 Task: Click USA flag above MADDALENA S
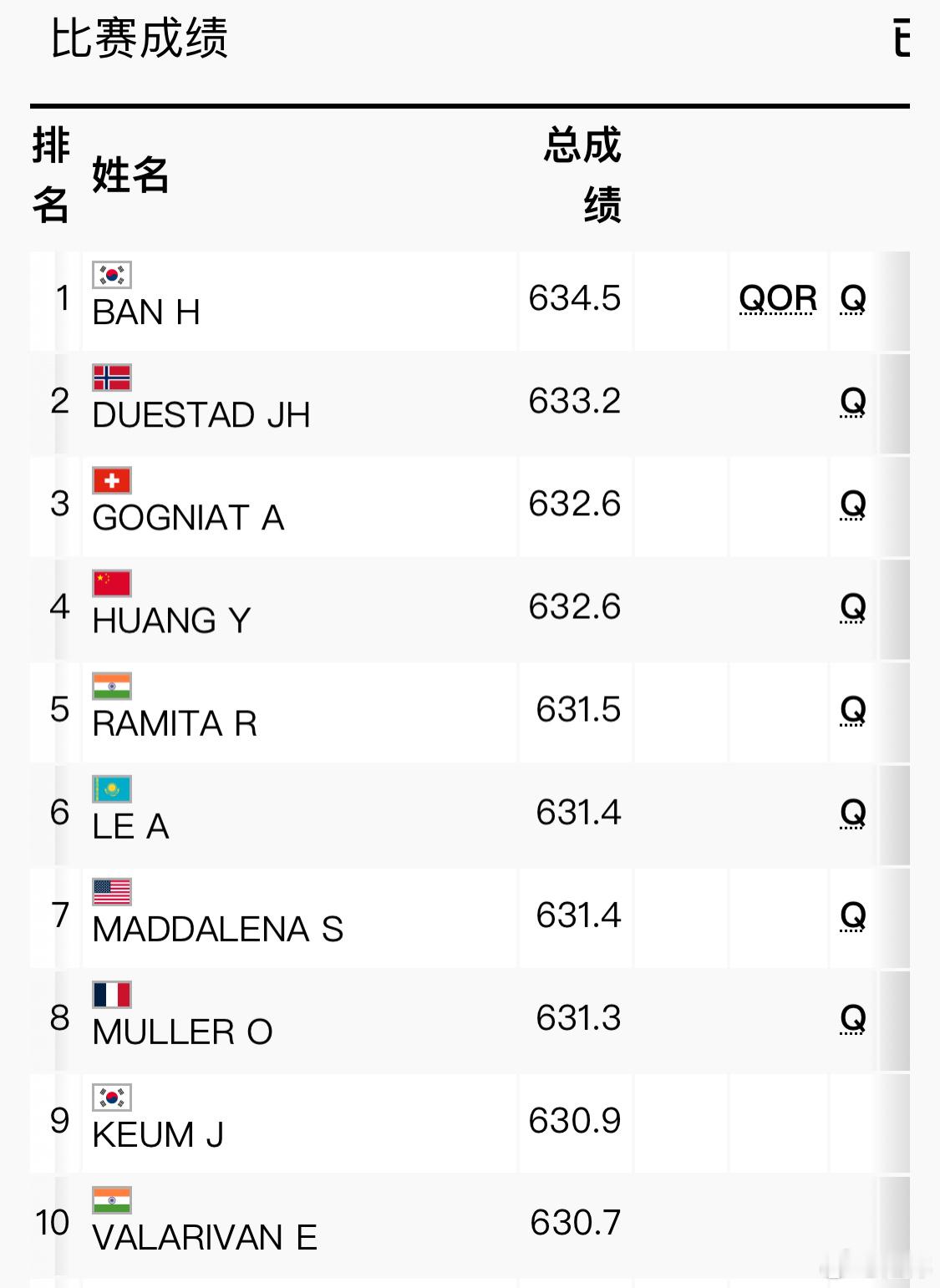(112, 891)
